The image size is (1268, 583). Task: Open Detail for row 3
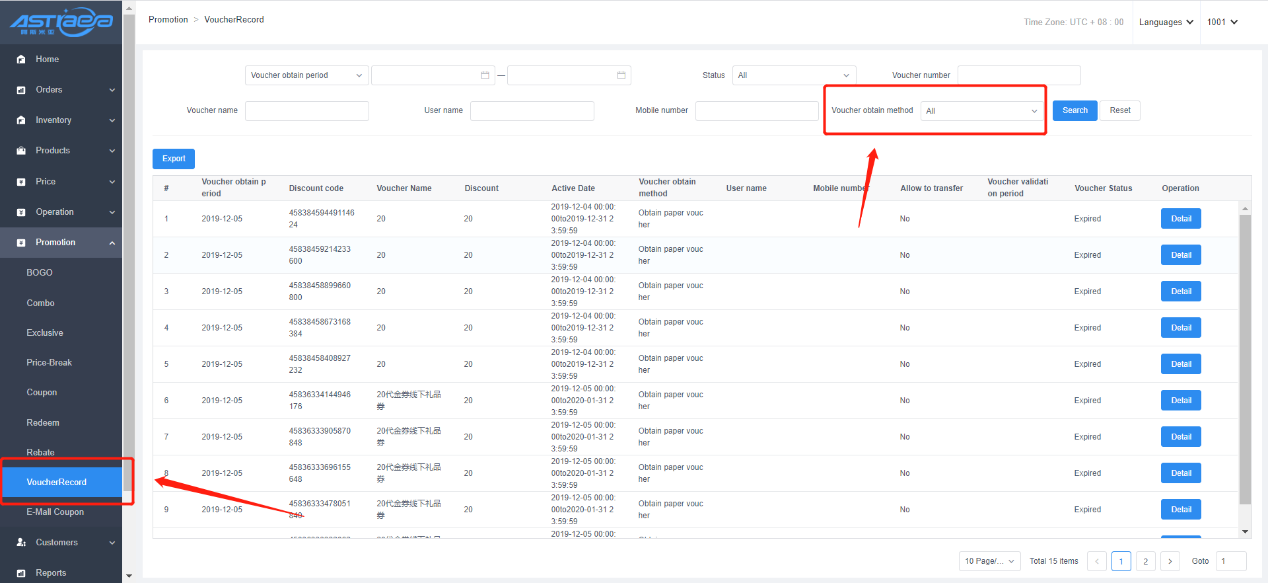point(1181,291)
